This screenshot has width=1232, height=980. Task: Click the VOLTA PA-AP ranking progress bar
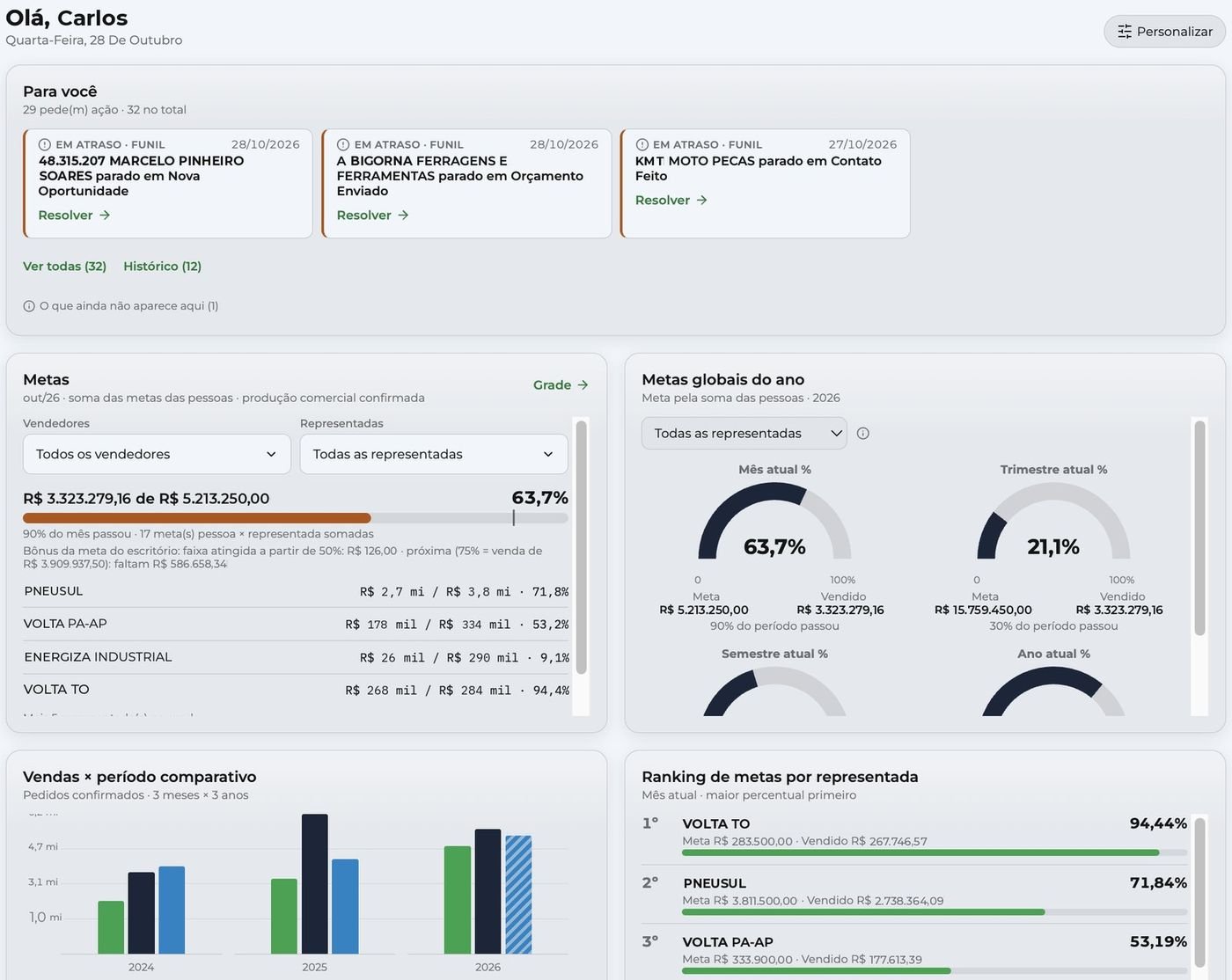pyautogui.click(x=935, y=971)
